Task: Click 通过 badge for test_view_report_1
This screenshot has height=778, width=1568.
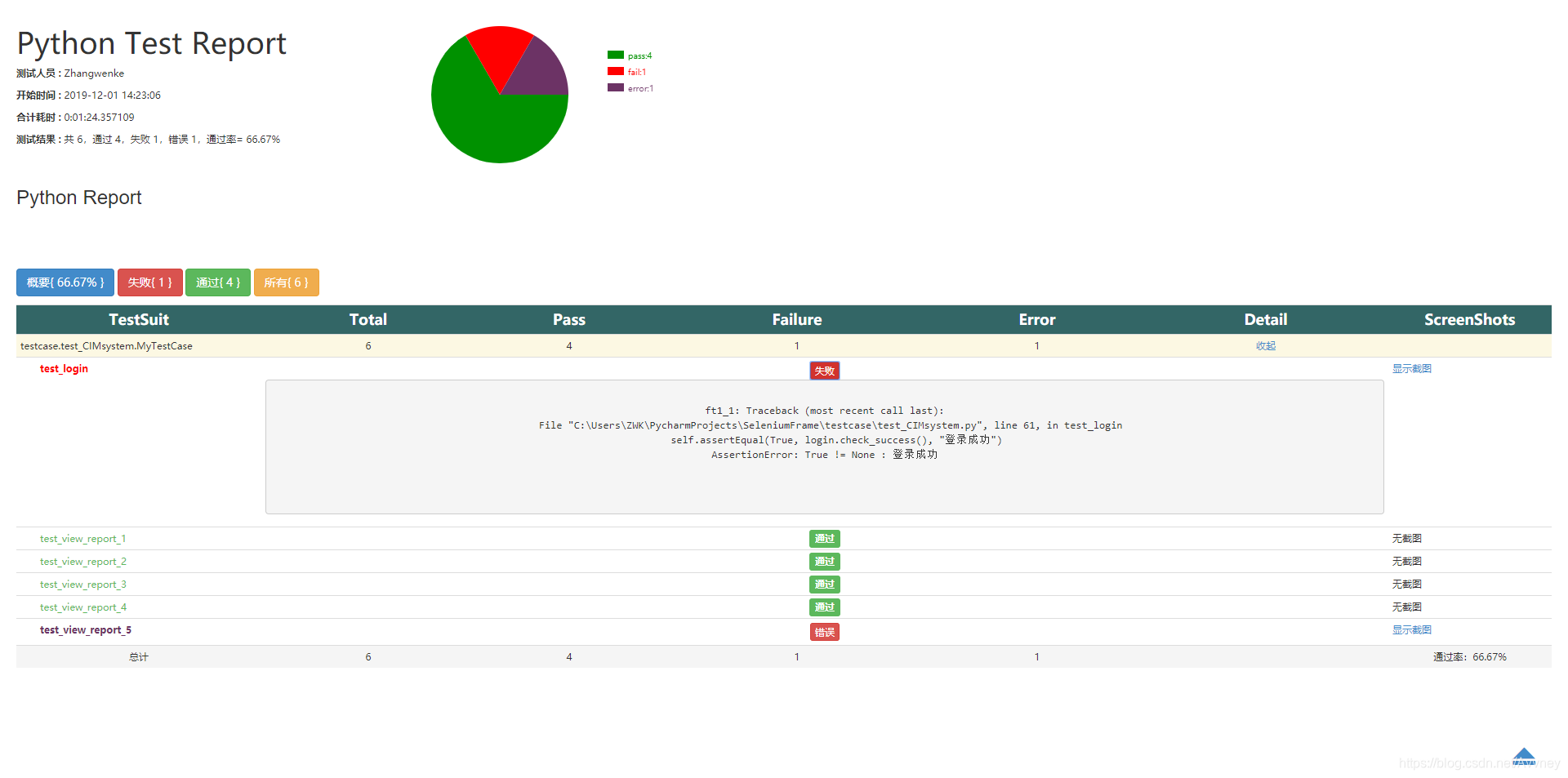Action: coord(825,539)
